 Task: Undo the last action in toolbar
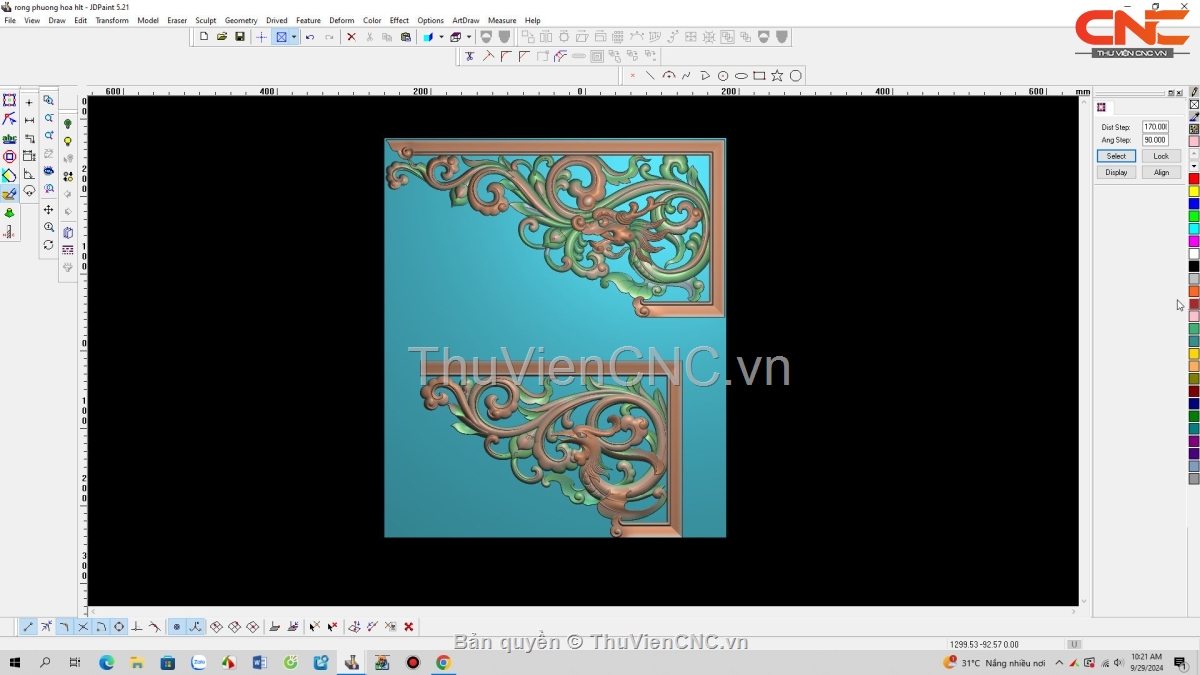[310, 37]
